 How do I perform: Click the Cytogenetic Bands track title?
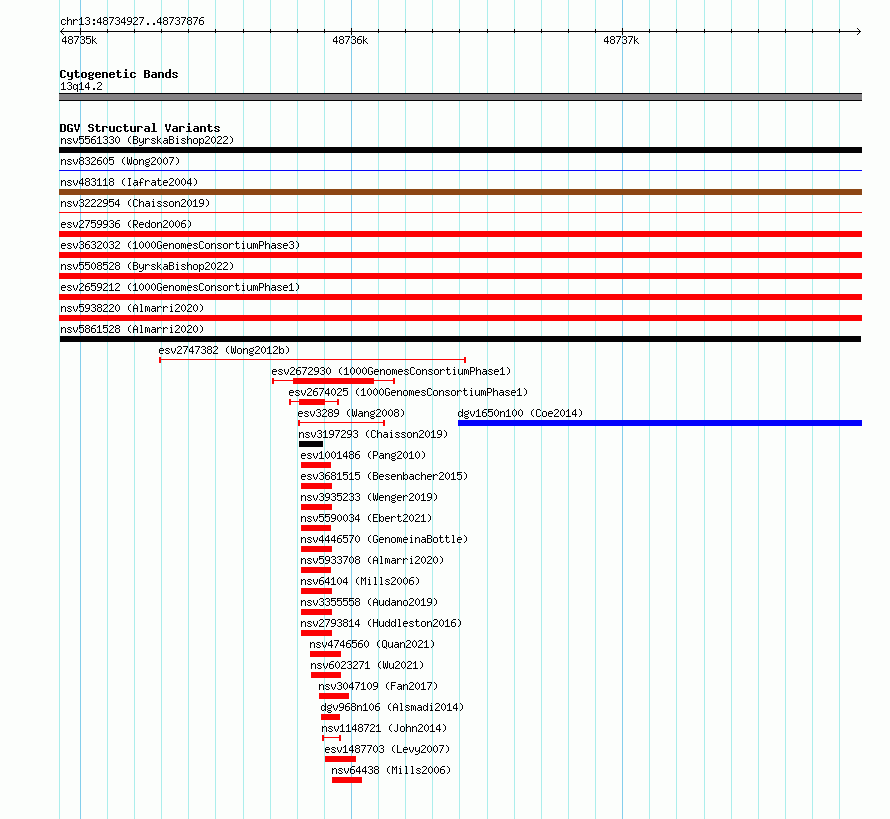[x=119, y=74]
